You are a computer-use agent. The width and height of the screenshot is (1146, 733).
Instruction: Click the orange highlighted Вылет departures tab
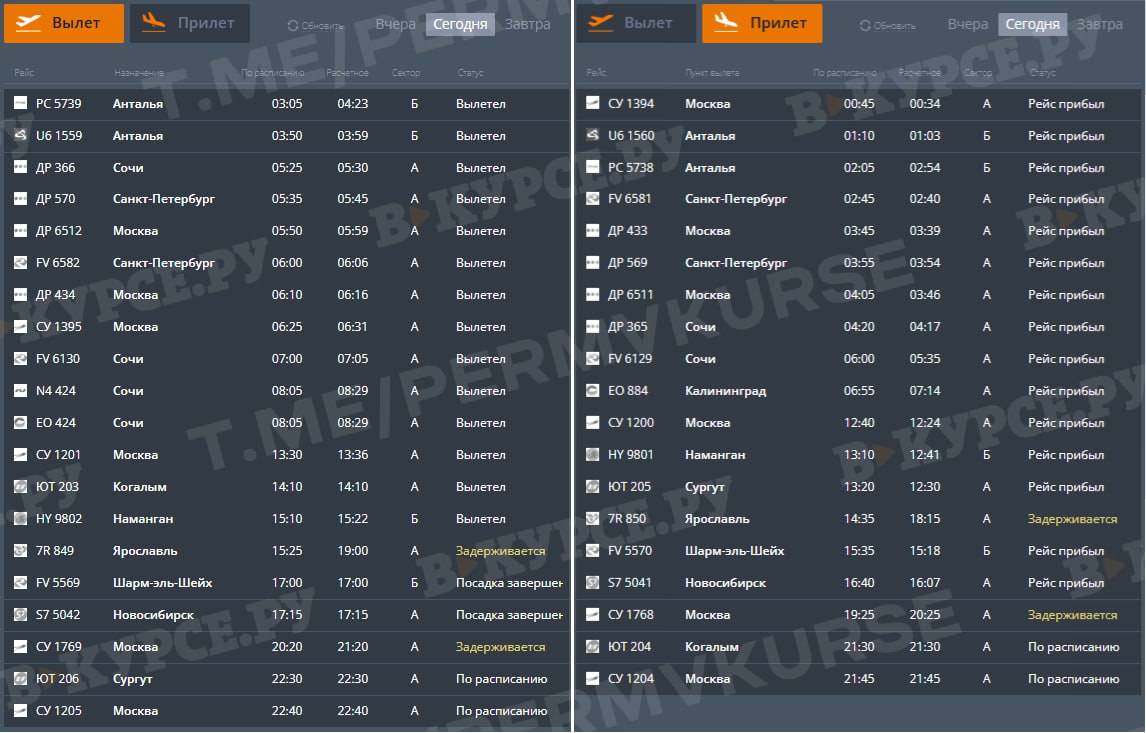tap(64, 23)
